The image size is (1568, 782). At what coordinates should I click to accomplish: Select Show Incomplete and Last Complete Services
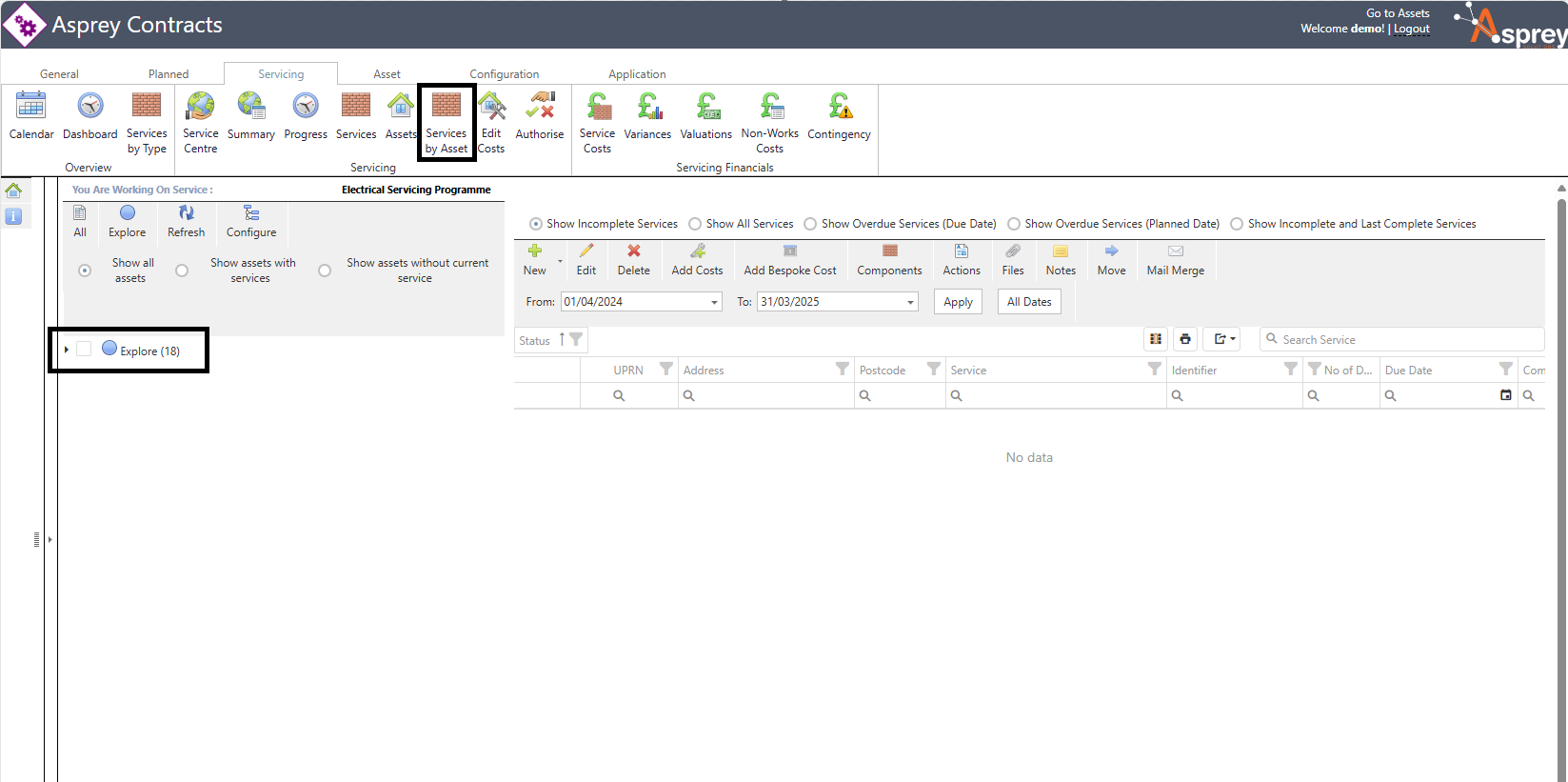1237,224
